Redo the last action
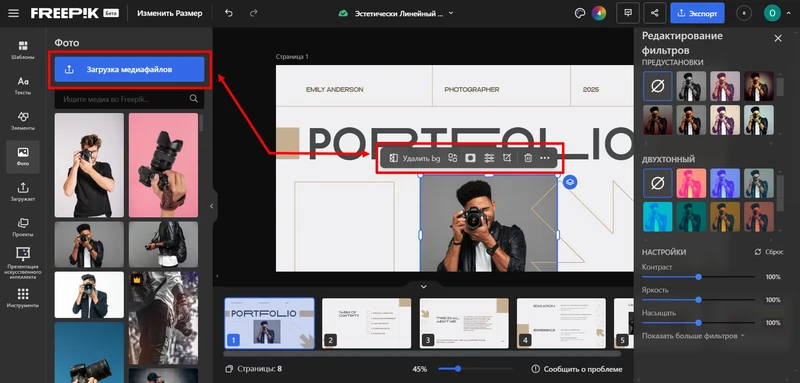 tap(254, 13)
